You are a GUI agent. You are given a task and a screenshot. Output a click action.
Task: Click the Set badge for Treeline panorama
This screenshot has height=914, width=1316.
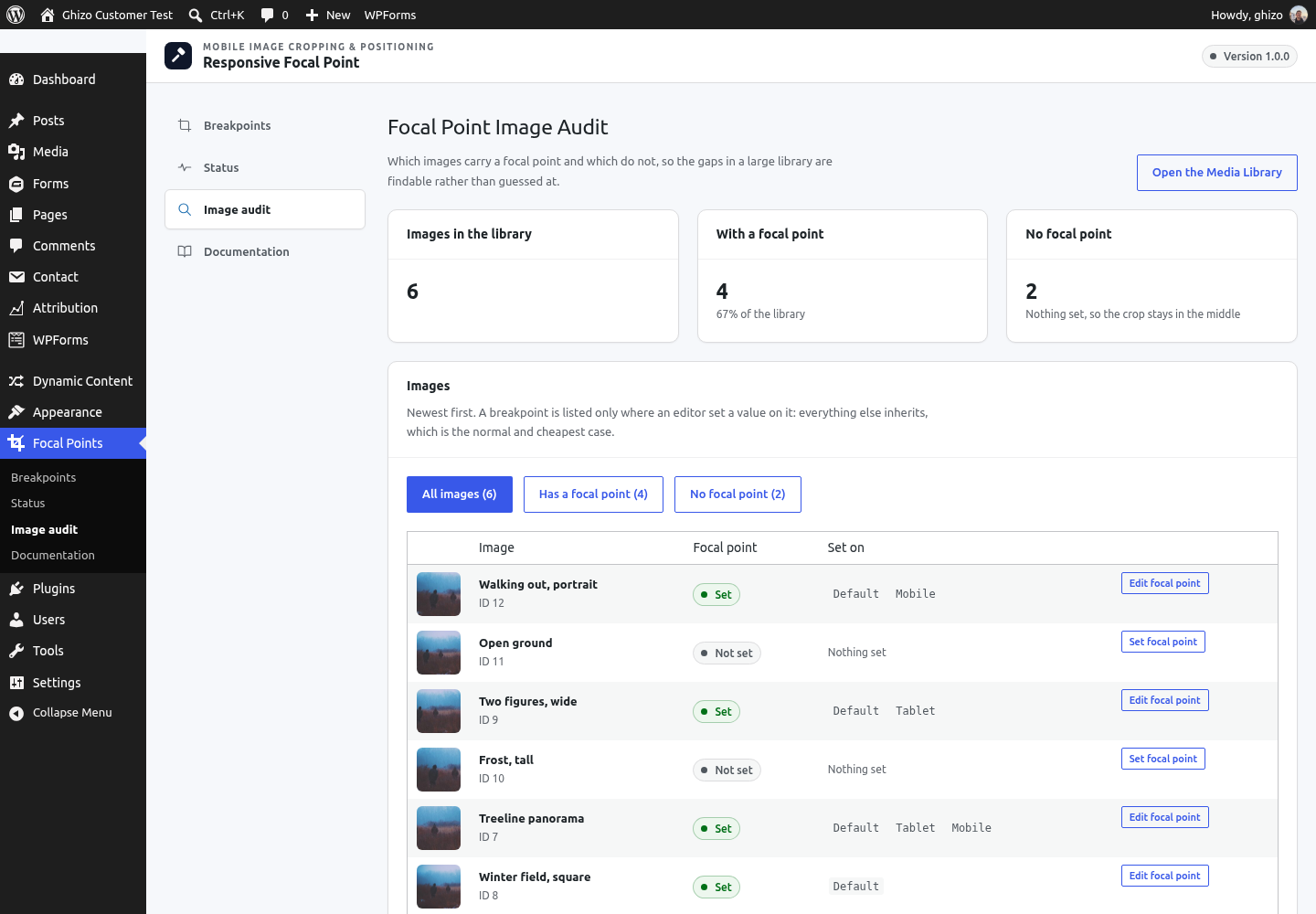(x=716, y=829)
